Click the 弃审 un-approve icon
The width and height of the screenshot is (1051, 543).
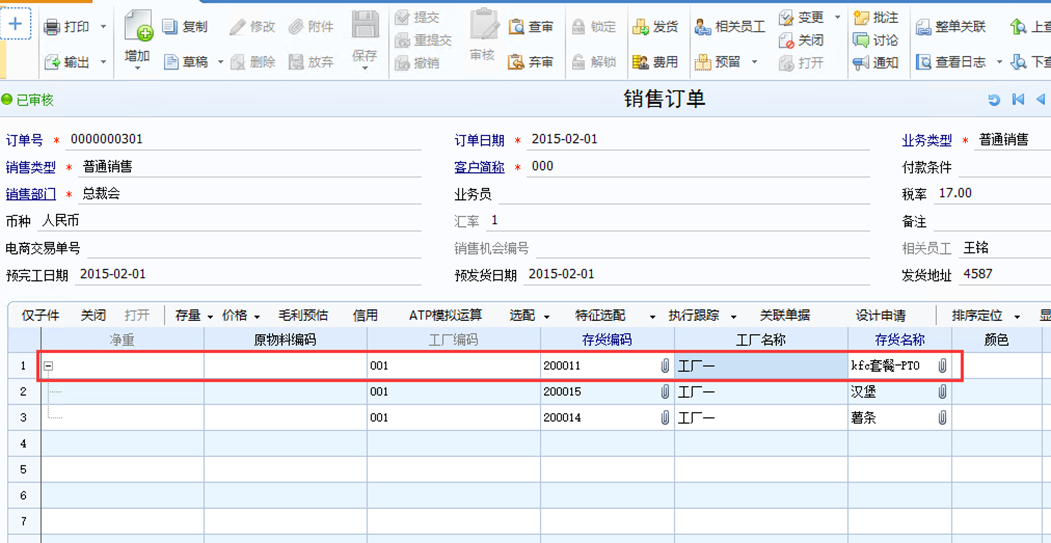[516, 62]
